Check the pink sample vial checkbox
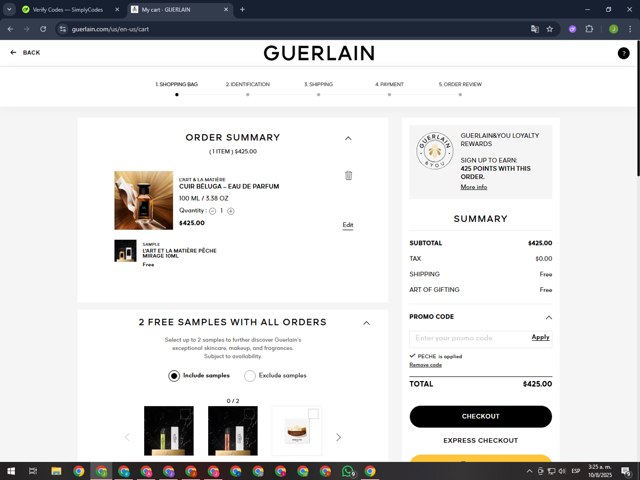This screenshot has width=640, height=480. tap(249, 414)
